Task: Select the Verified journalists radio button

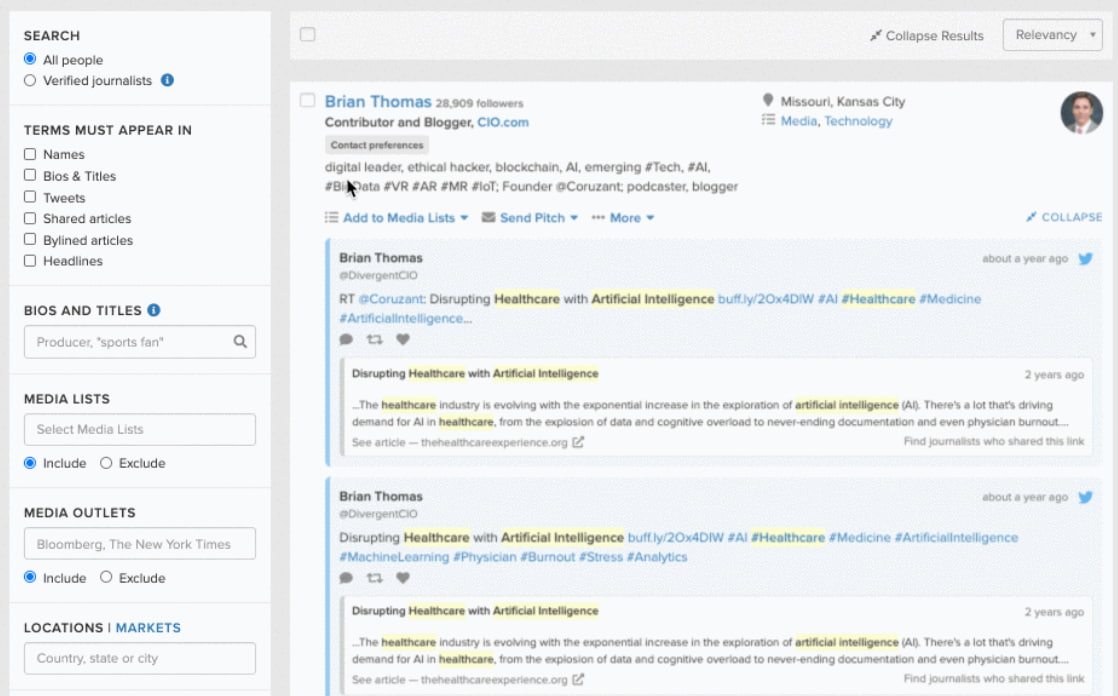Action: click(x=28, y=81)
